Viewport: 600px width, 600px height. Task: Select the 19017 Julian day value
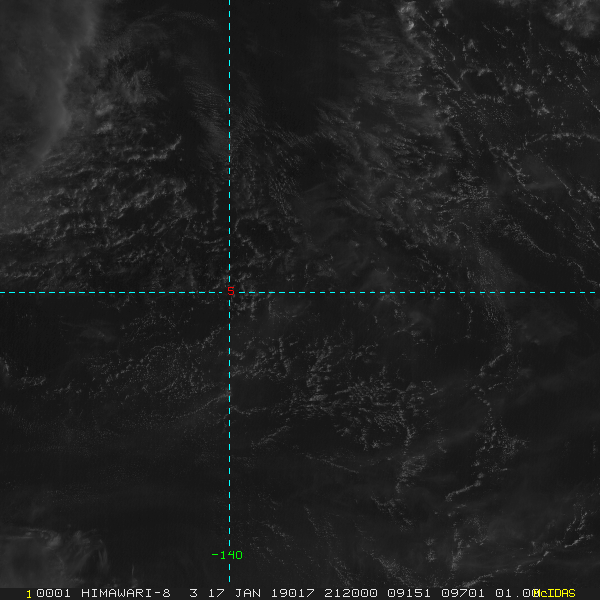(293, 593)
